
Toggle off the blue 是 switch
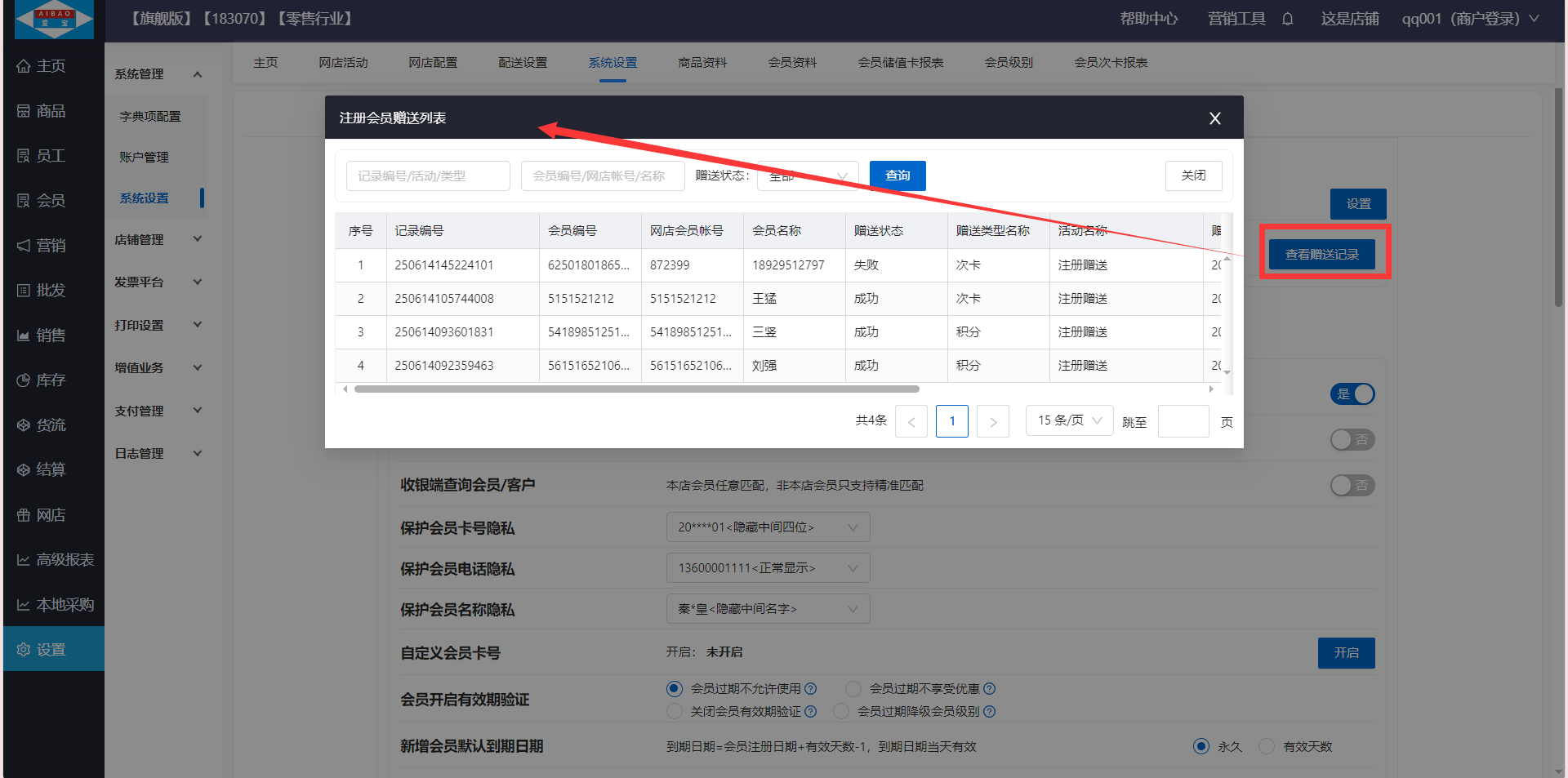1353,394
